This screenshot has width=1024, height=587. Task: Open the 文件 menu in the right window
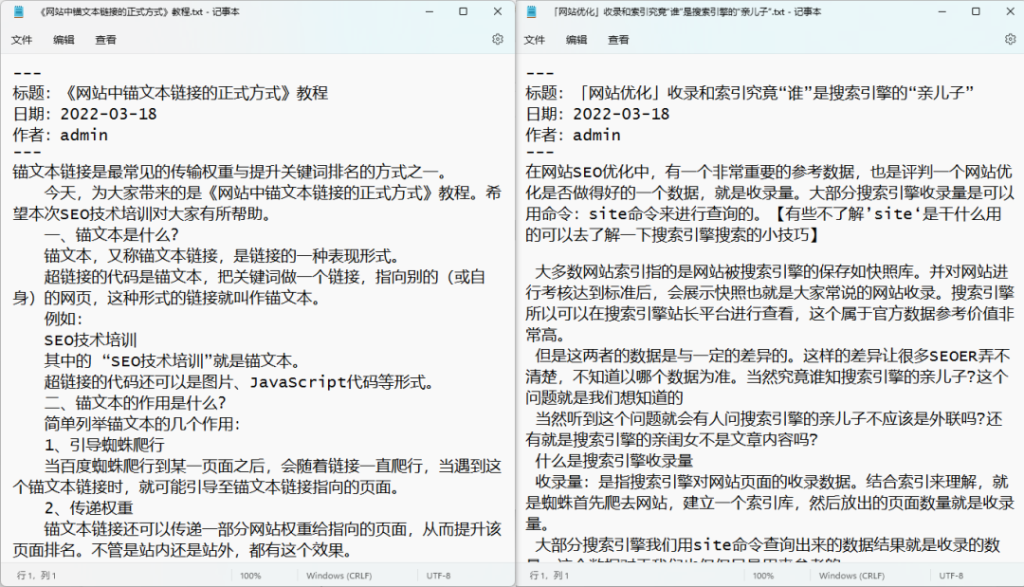[x=533, y=39]
